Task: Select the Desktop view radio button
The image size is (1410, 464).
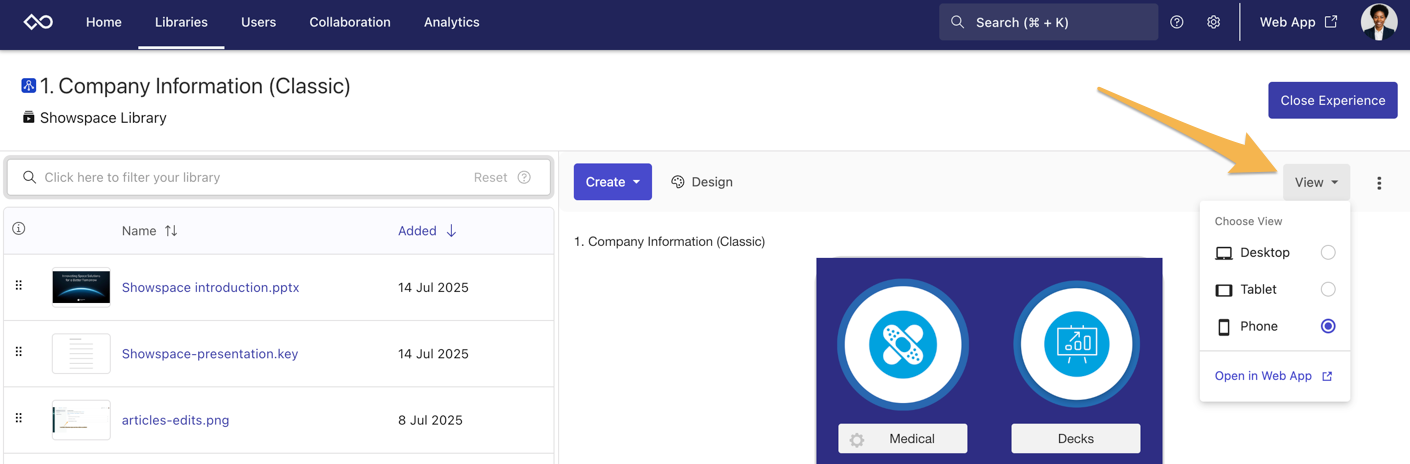Action: [x=1328, y=253]
